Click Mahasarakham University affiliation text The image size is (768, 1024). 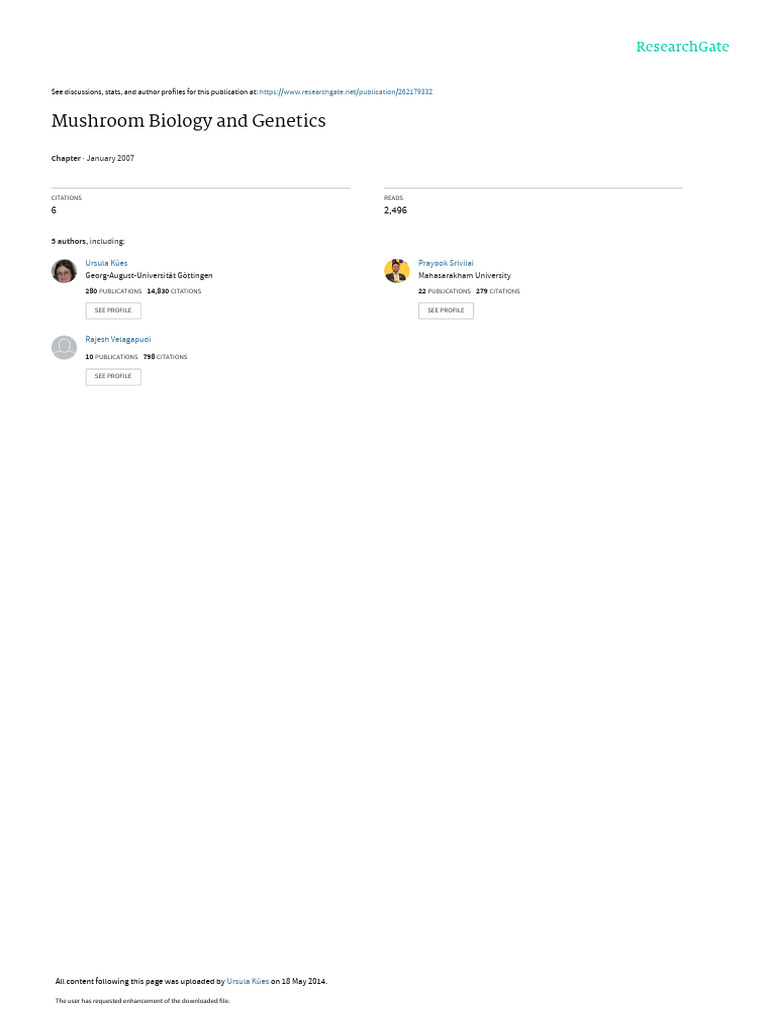click(464, 276)
